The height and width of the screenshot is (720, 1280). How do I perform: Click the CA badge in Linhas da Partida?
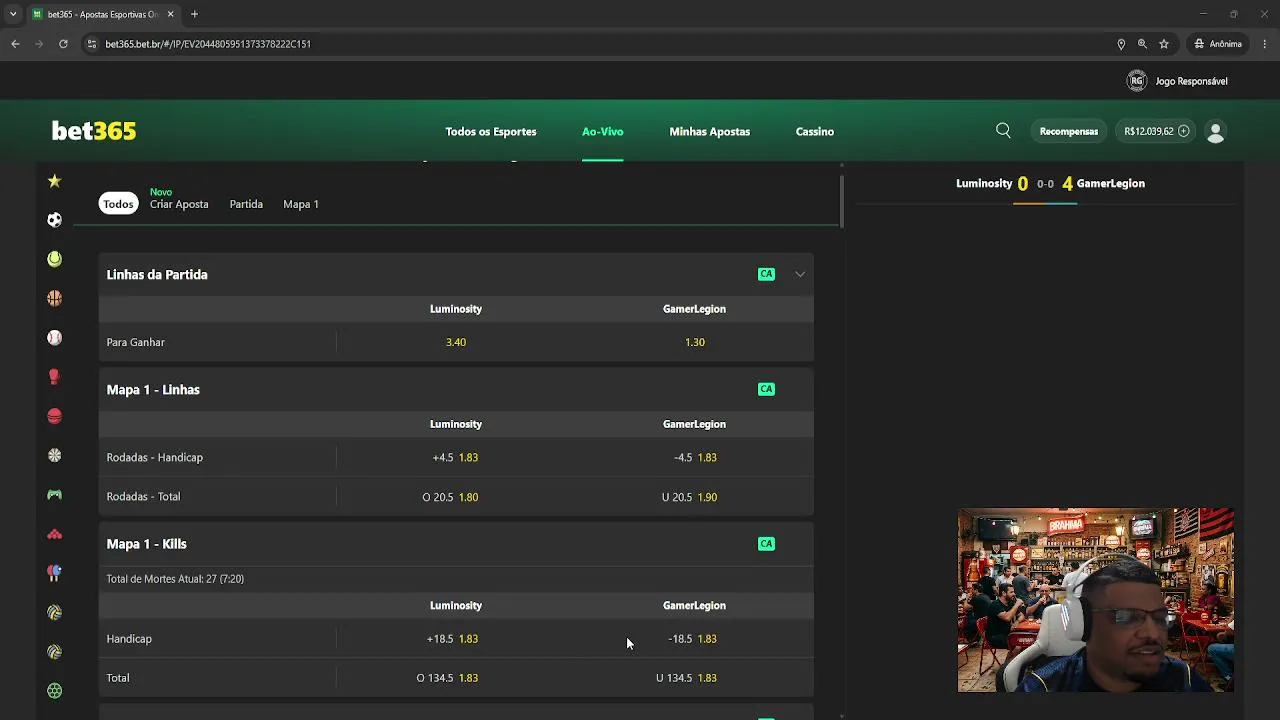[x=766, y=274]
